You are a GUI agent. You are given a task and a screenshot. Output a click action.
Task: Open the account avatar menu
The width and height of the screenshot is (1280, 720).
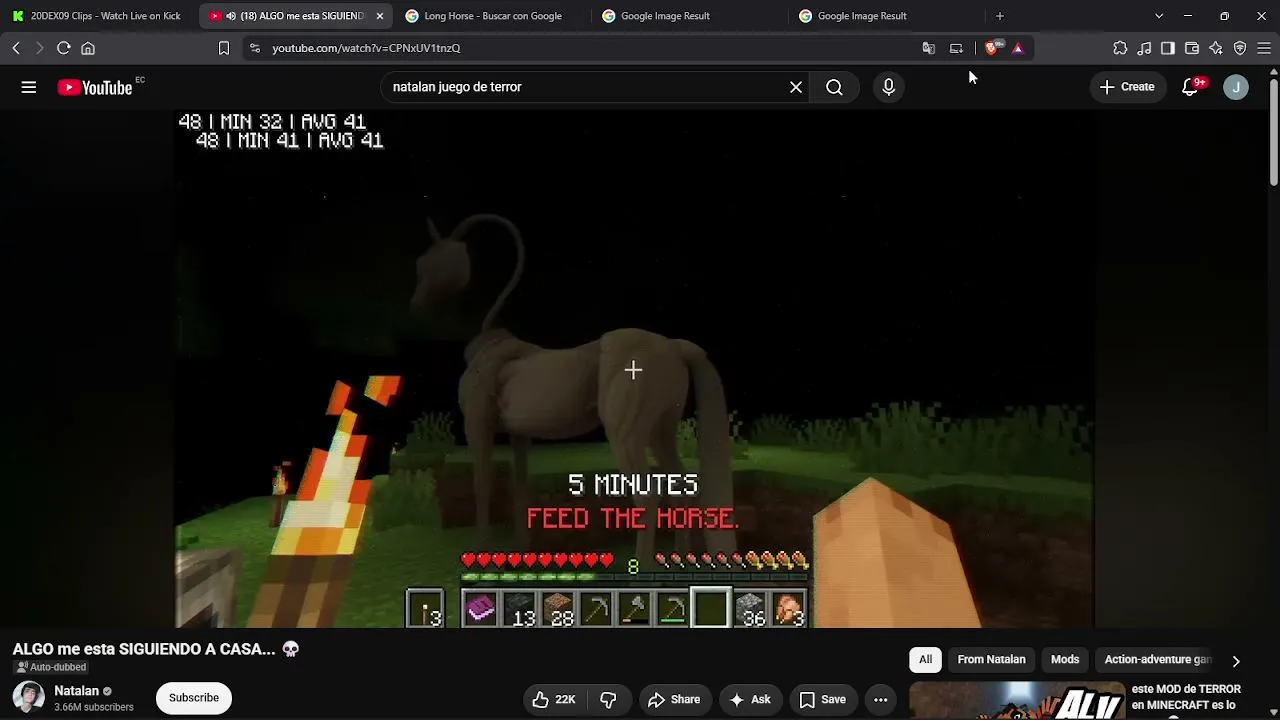point(1236,87)
